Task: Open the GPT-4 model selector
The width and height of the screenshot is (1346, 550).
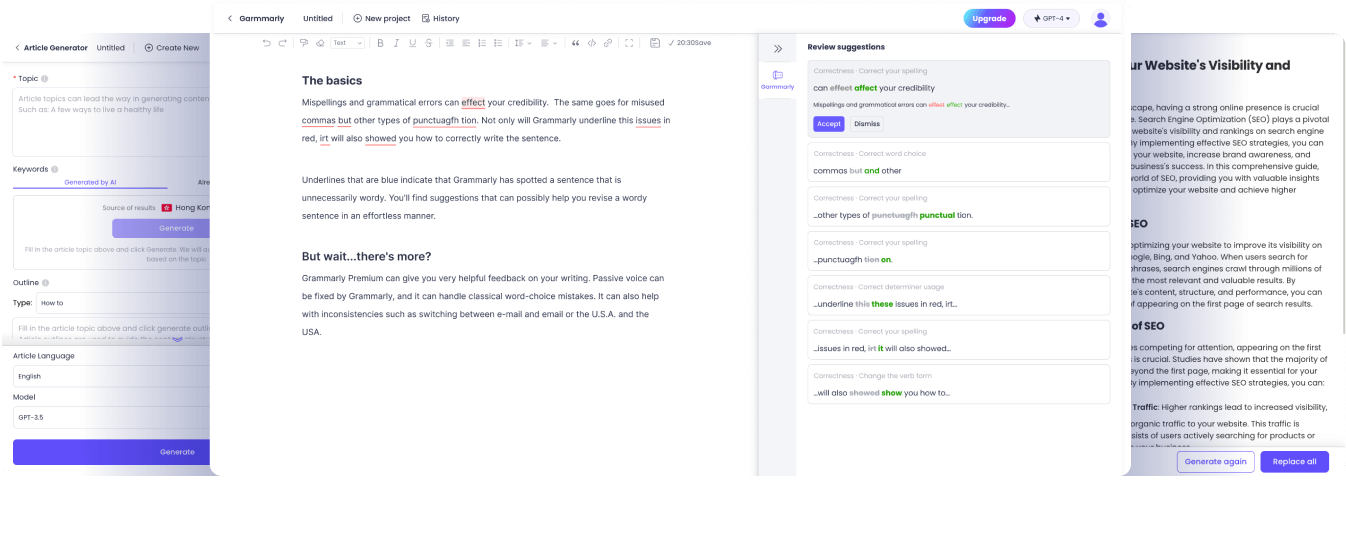Action: coord(1051,18)
